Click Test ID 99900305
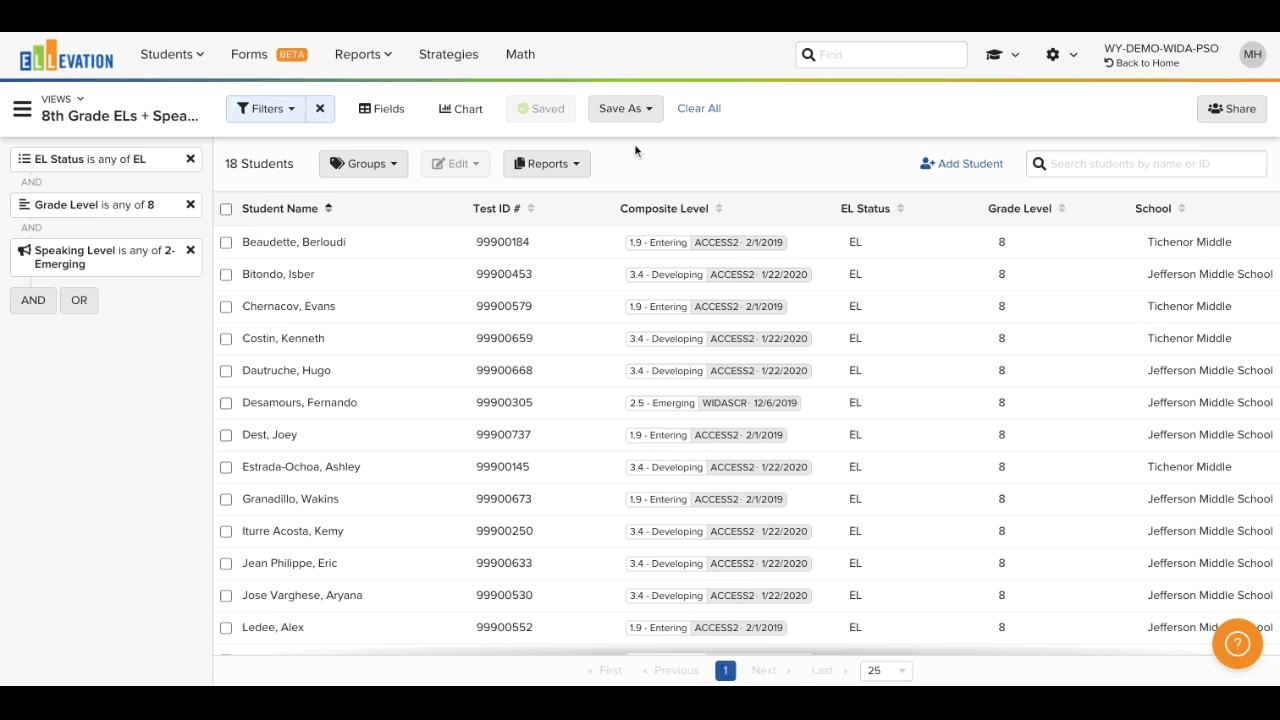The image size is (1280, 720). click(x=504, y=403)
